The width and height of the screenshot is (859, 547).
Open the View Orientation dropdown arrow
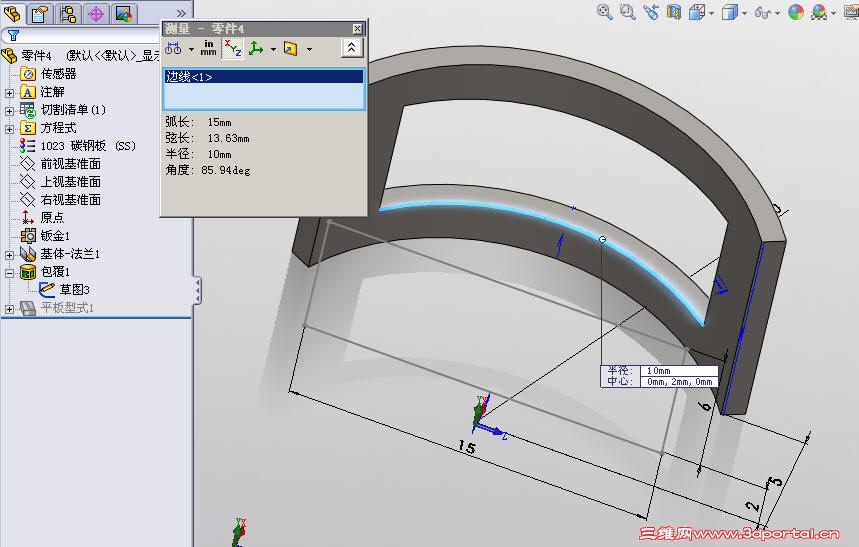click(x=712, y=13)
